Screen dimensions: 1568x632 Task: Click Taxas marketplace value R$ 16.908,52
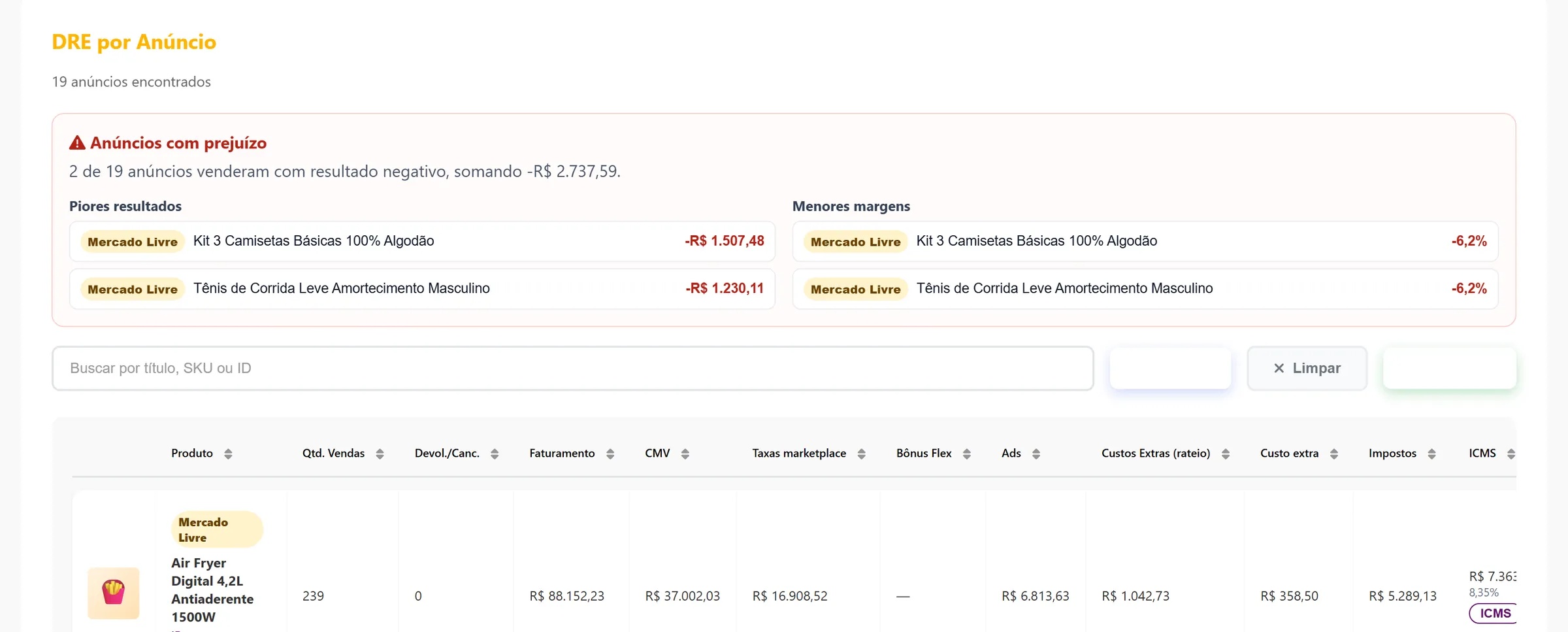pyautogui.click(x=790, y=597)
